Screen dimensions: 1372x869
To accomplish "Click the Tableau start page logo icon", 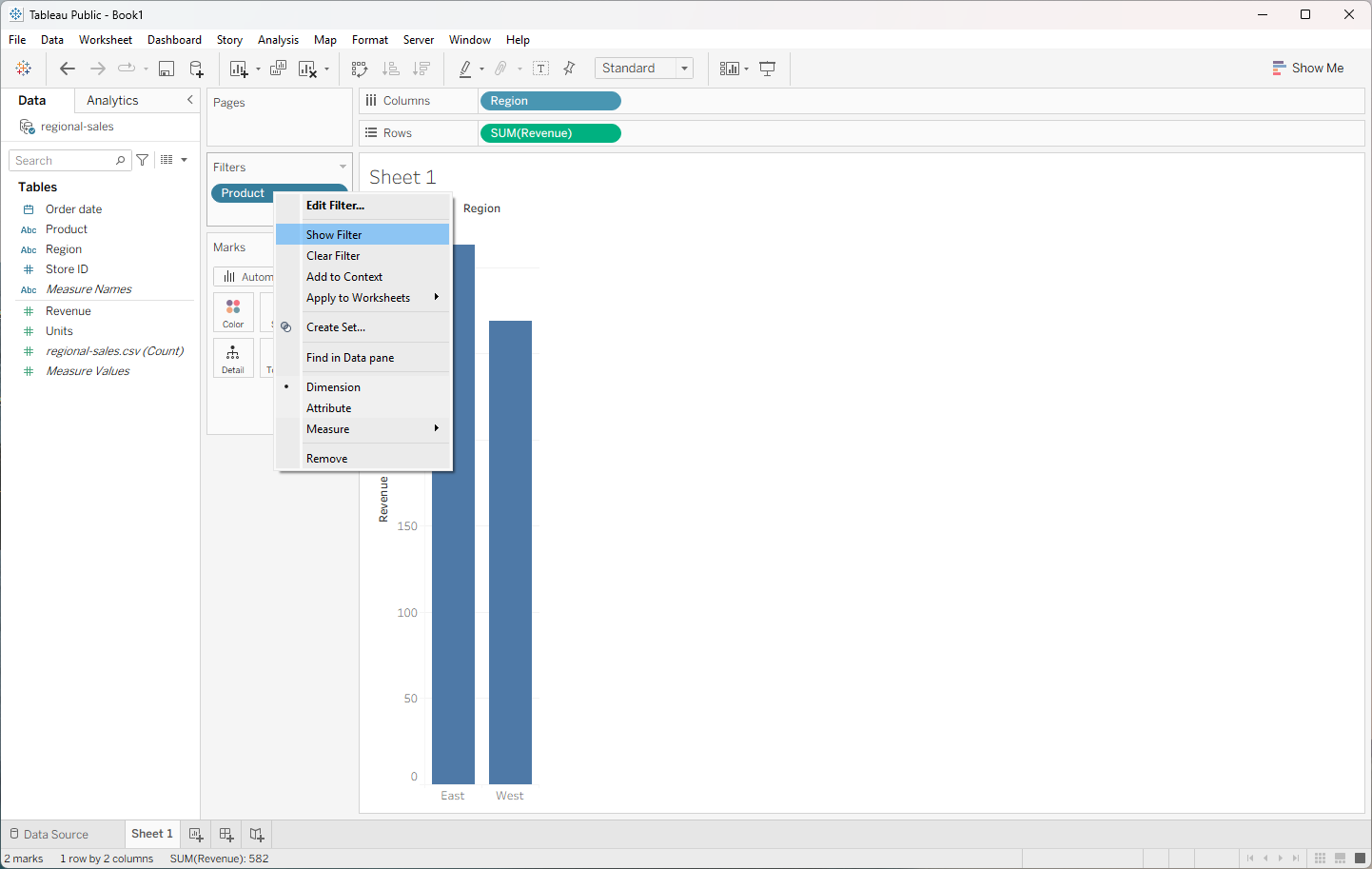I will point(24,69).
